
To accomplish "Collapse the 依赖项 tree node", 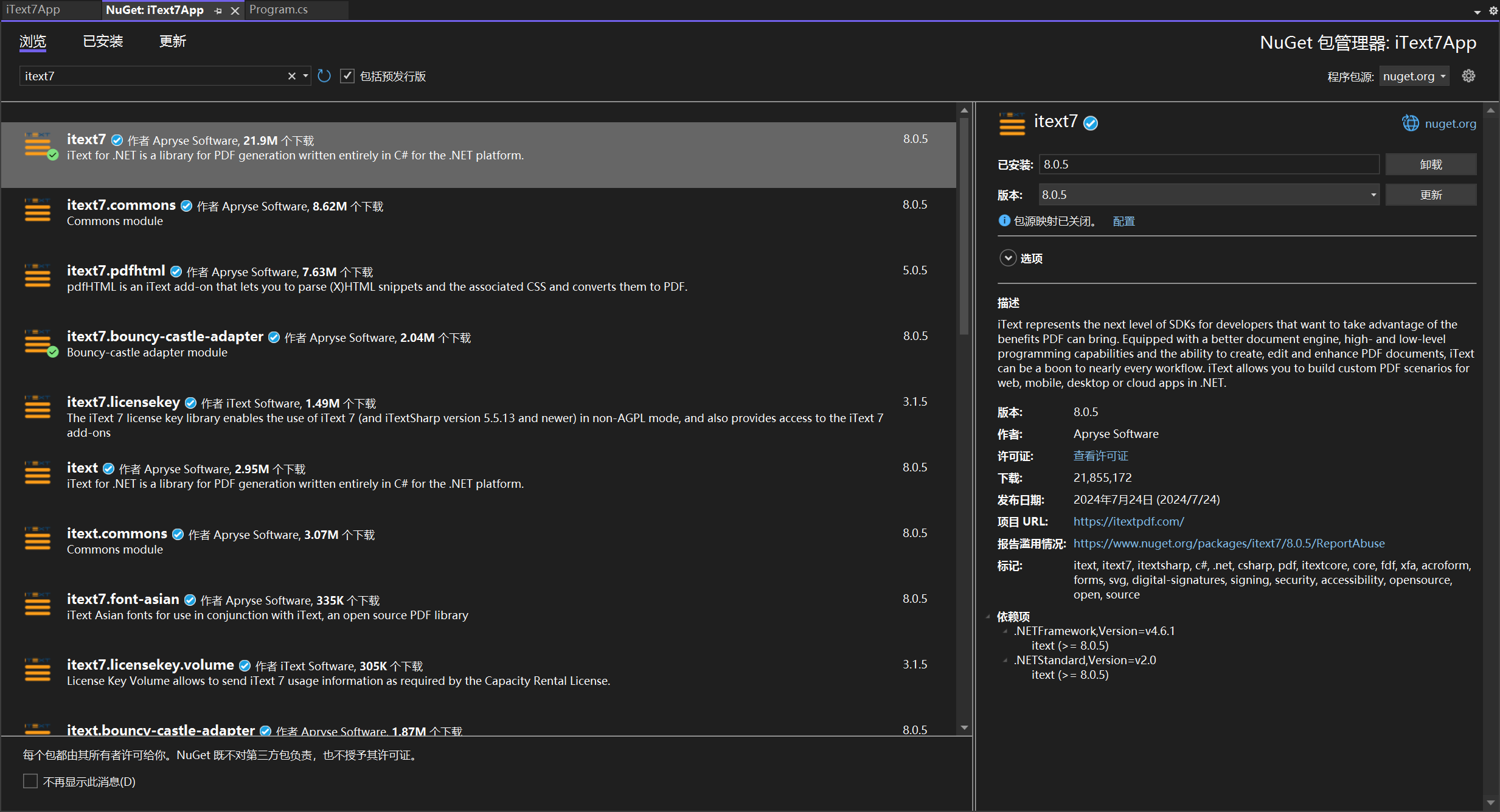I will [x=988, y=616].
